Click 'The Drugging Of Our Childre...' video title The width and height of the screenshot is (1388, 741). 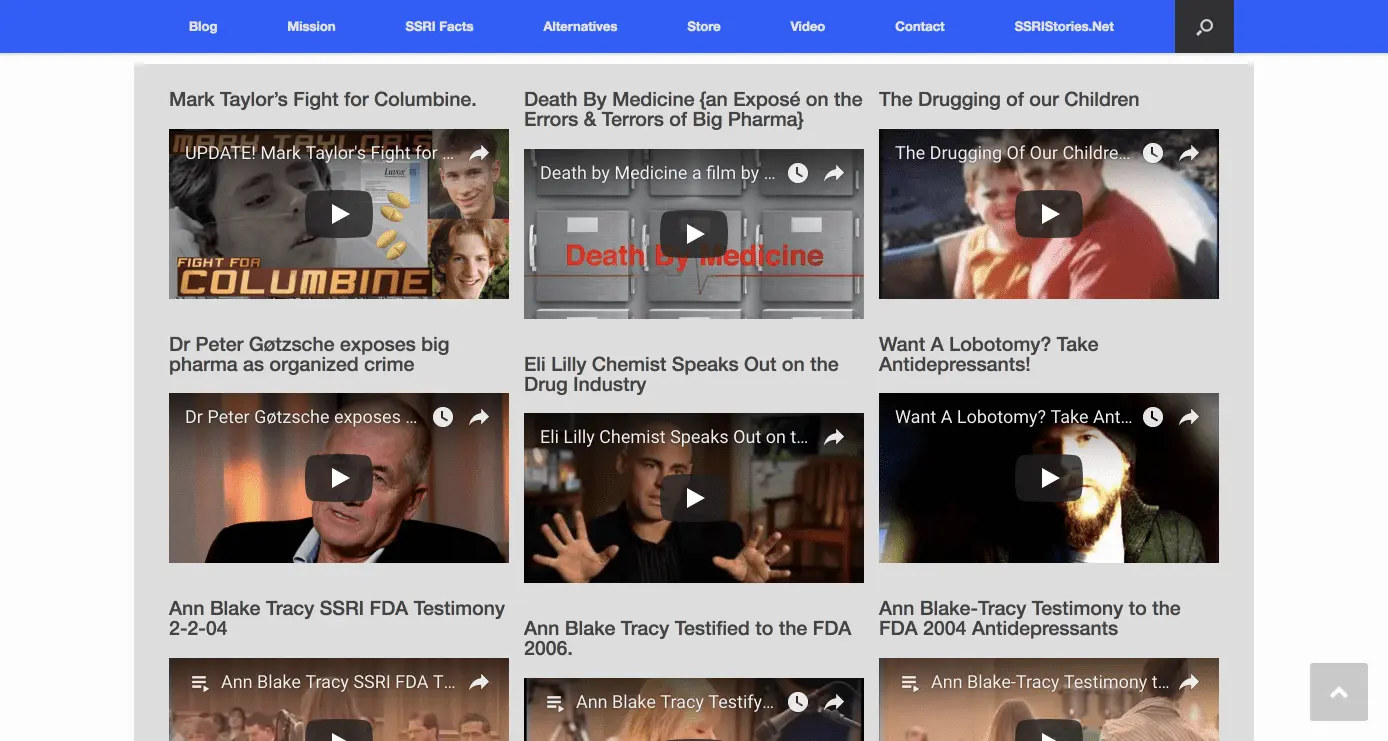(1013, 153)
